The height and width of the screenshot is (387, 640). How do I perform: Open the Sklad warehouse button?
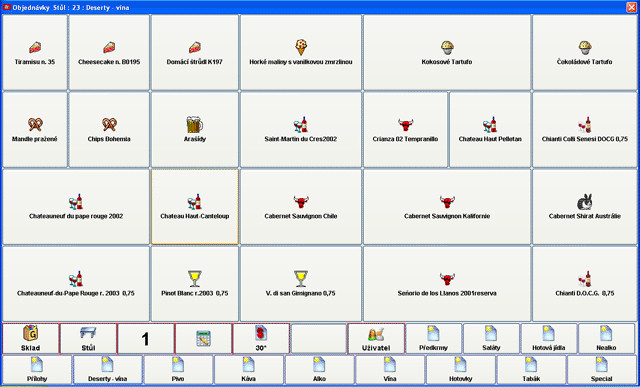pos(31,339)
